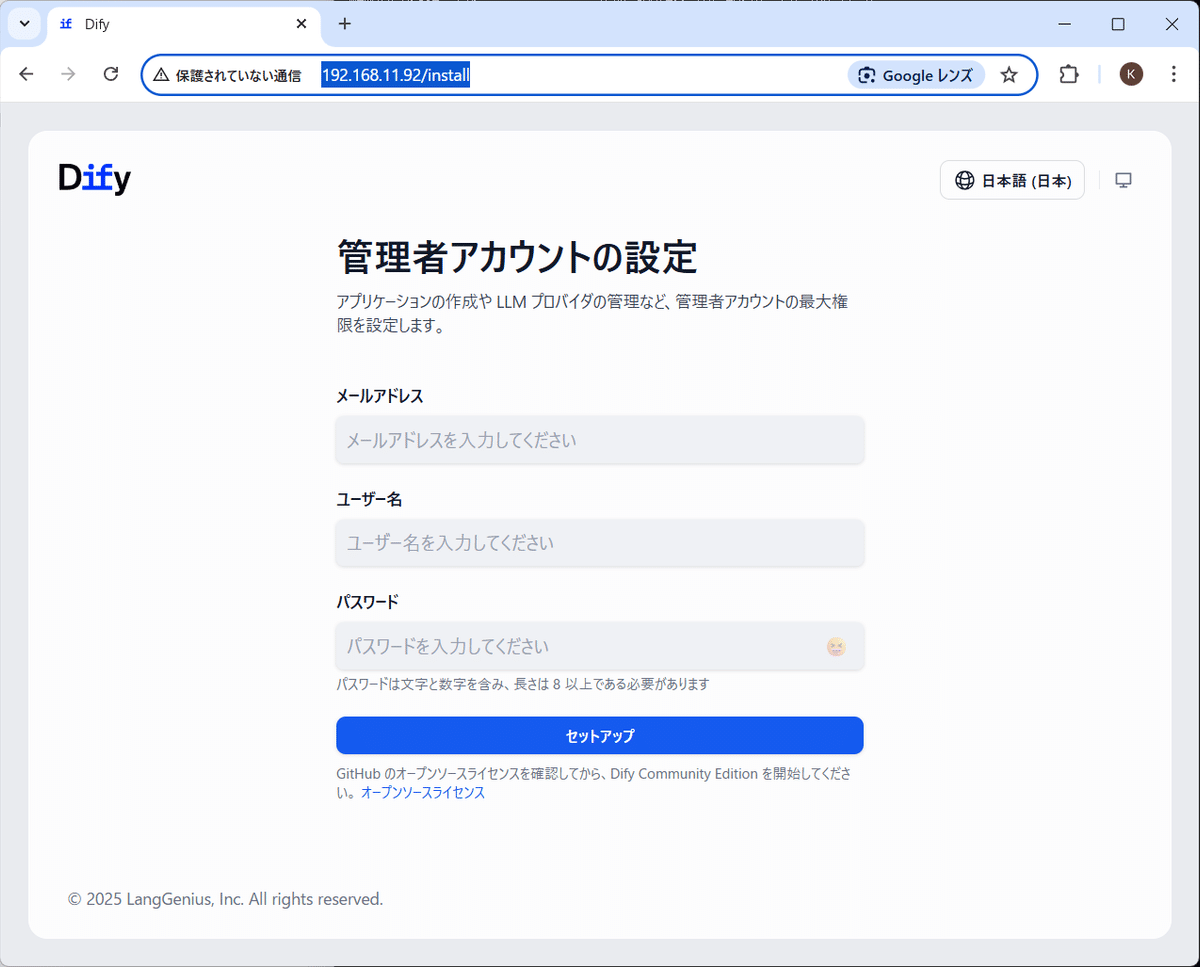This screenshot has width=1200, height=967.
Task: Open Chrome's three-dot menu
Action: (1172, 74)
